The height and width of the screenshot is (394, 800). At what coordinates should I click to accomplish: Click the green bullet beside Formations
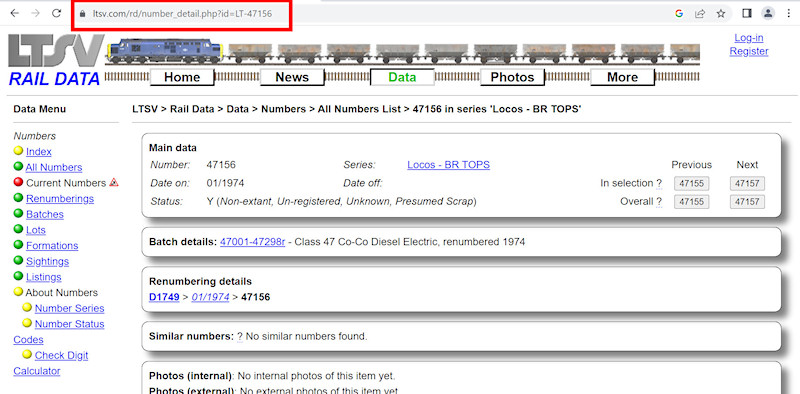click(18, 244)
